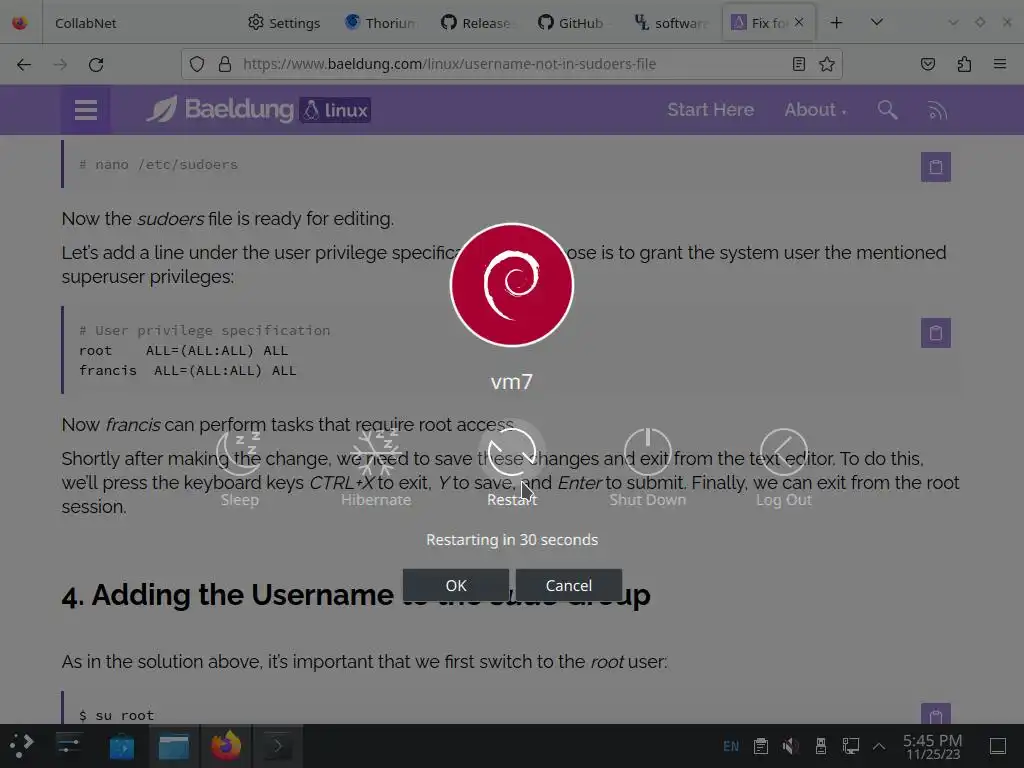1024x768 pixels.
Task: Click the show desktop button
Action: (998, 746)
